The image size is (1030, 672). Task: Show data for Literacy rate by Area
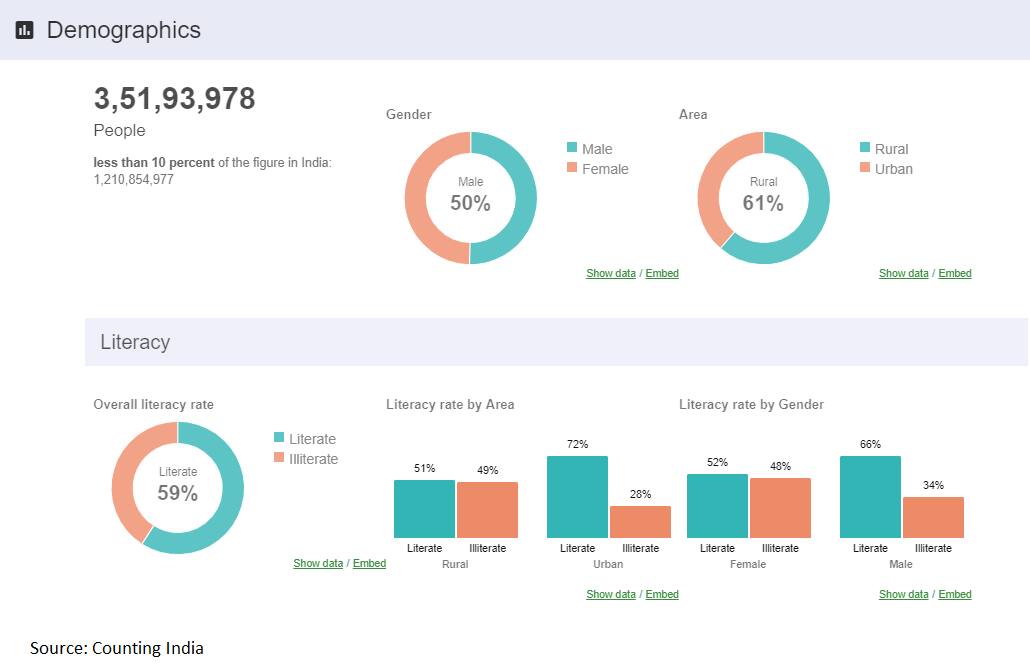[610, 594]
